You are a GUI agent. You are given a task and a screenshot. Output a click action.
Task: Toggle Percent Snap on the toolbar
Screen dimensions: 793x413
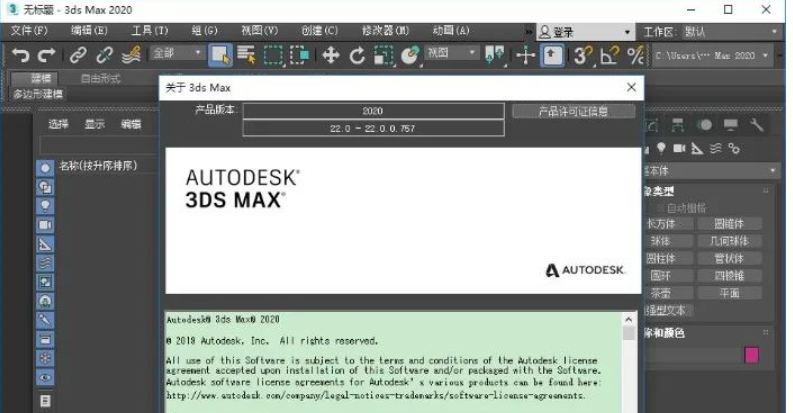pos(635,55)
